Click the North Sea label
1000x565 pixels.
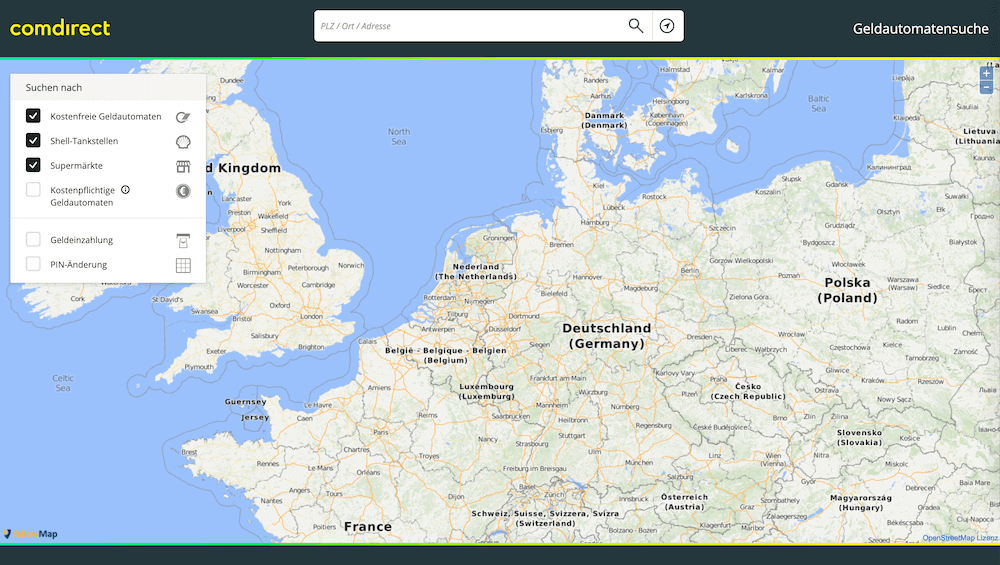tap(399, 136)
